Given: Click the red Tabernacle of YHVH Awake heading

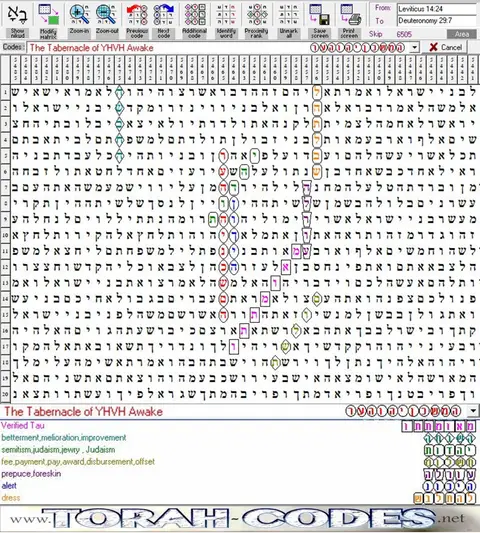Looking at the screenshot, I should click(x=83, y=412).
